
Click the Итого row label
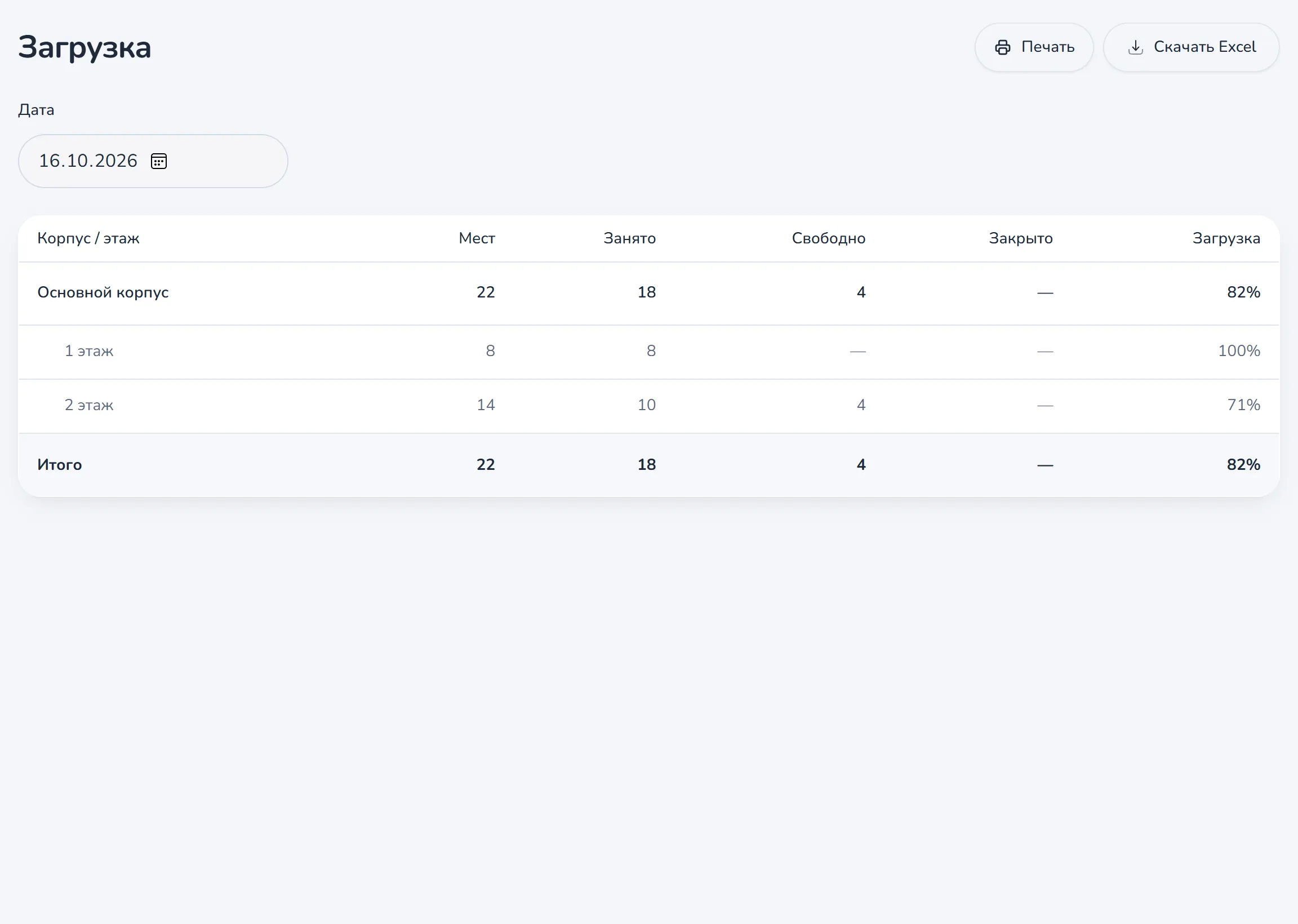pyautogui.click(x=60, y=465)
